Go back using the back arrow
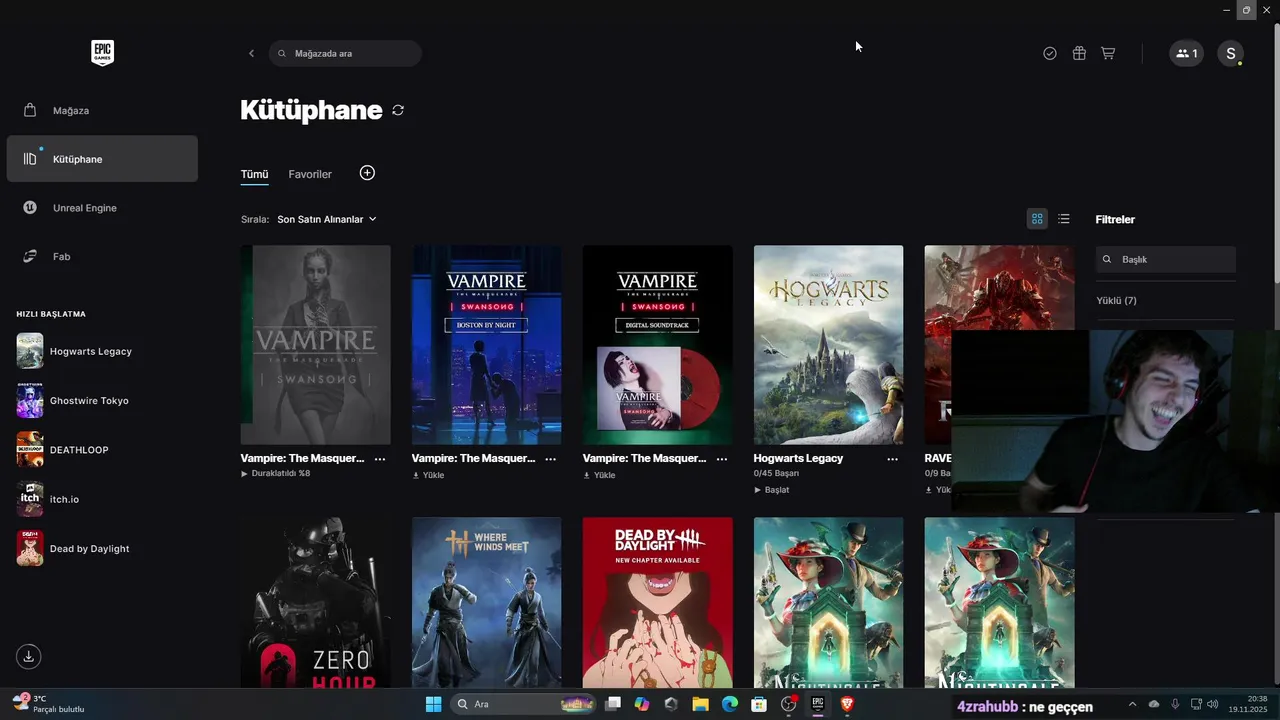1280x720 pixels. 251,53
